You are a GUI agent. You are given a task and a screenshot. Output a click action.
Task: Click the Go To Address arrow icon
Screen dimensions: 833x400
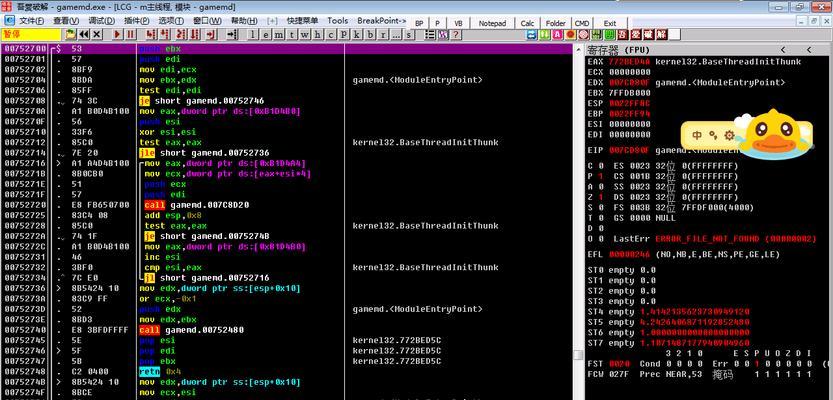pos(232,35)
